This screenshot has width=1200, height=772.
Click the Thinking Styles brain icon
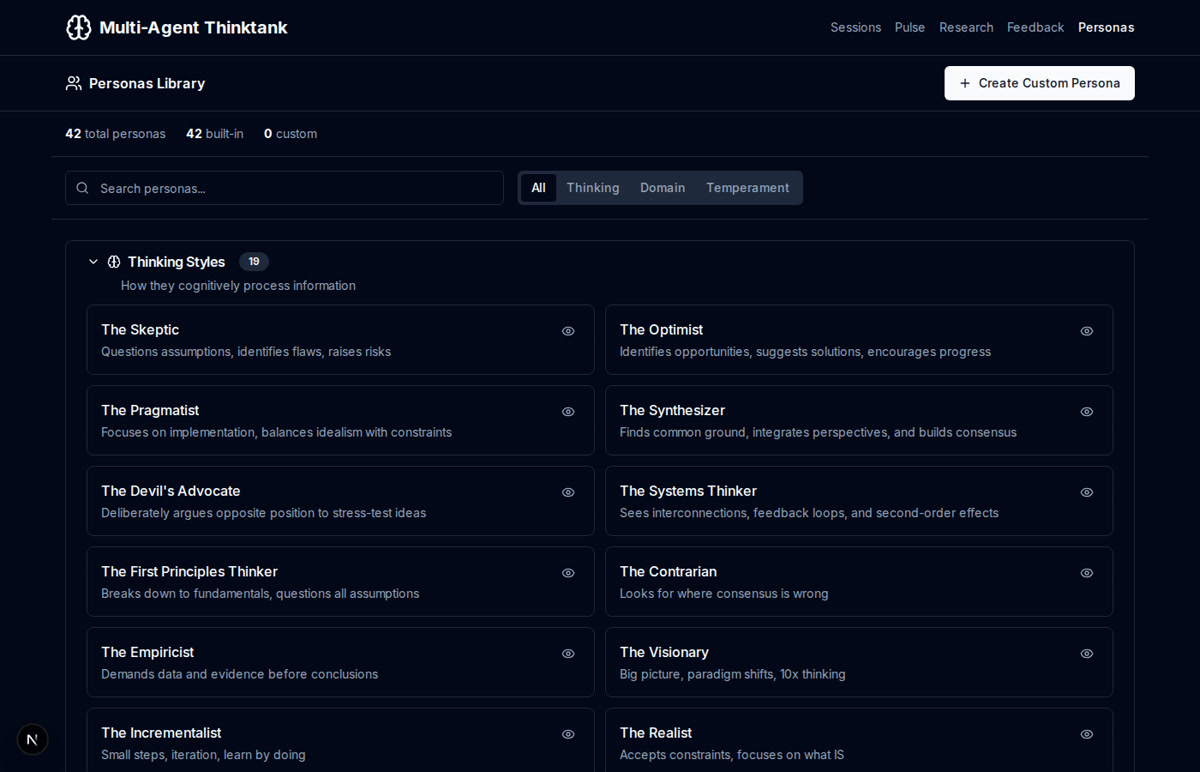click(114, 262)
